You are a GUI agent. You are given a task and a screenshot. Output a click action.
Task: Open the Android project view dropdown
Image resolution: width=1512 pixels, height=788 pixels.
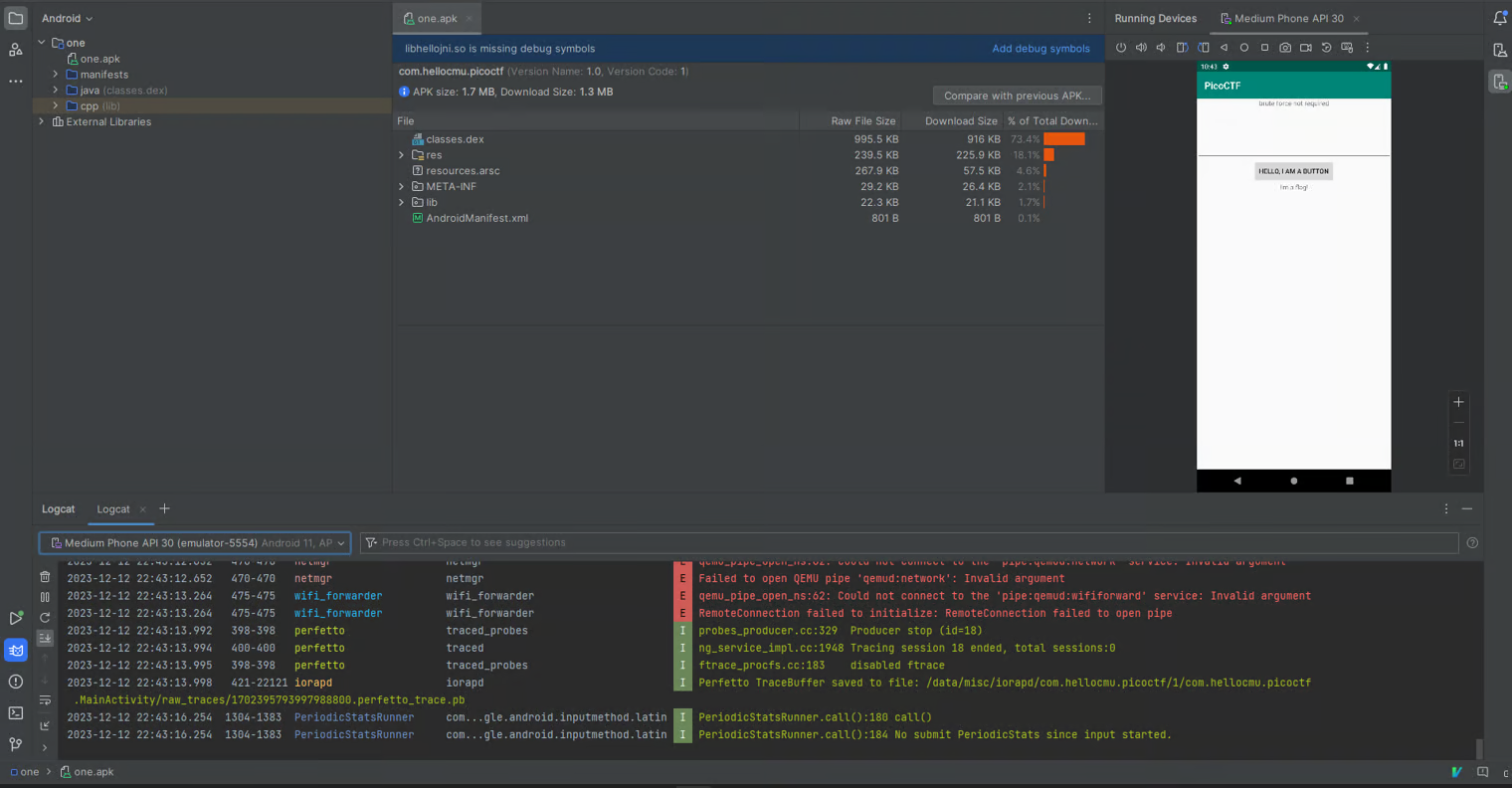tap(67, 18)
